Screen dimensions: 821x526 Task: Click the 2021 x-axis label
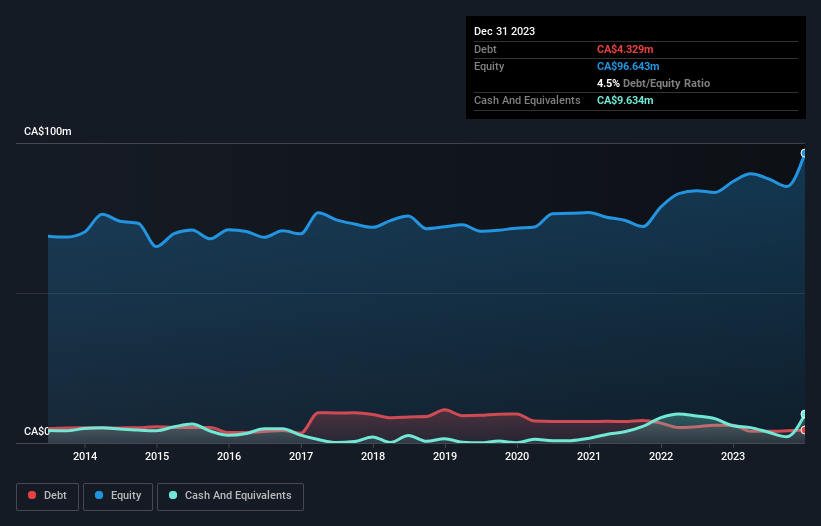pyautogui.click(x=589, y=456)
